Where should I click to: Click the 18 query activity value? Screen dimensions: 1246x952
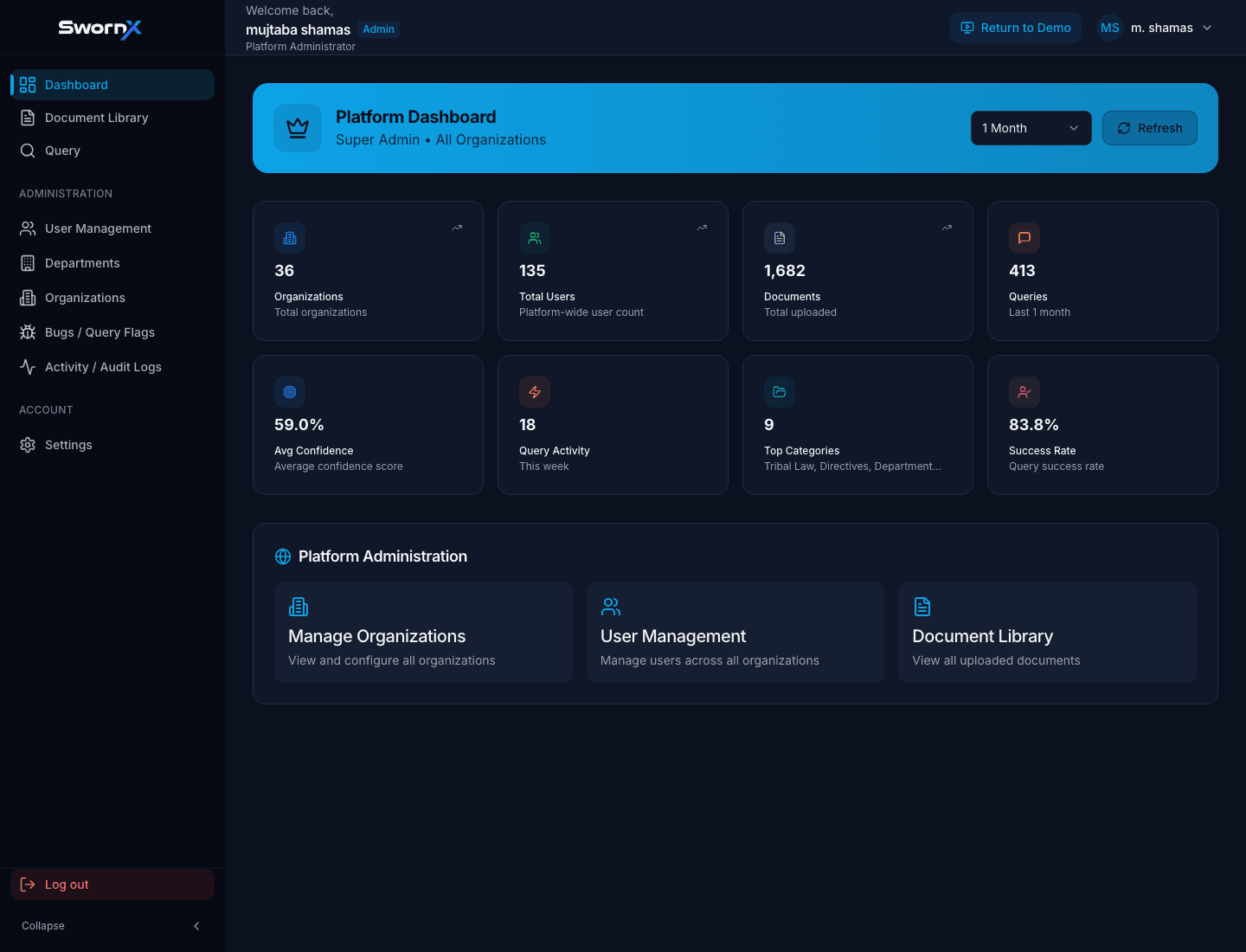[528, 425]
